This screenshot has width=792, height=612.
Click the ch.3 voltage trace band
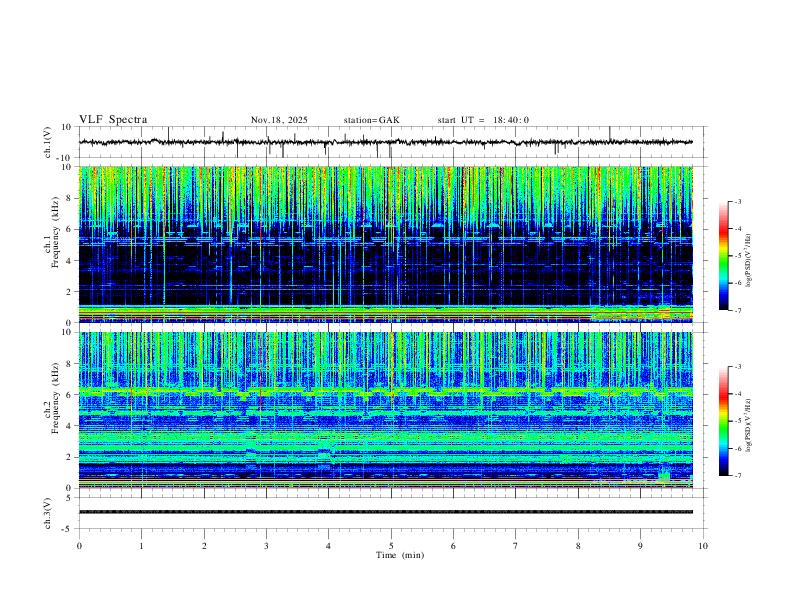pos(386,512)
